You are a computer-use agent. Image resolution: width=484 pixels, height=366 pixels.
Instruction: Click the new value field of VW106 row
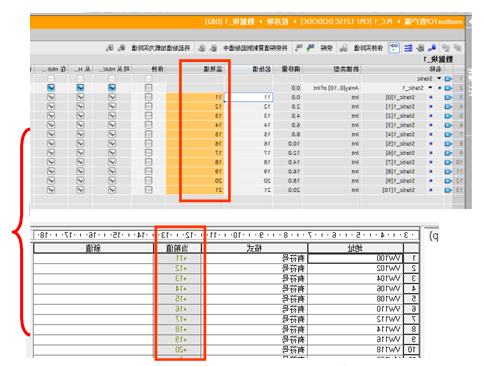coord(93,289)
